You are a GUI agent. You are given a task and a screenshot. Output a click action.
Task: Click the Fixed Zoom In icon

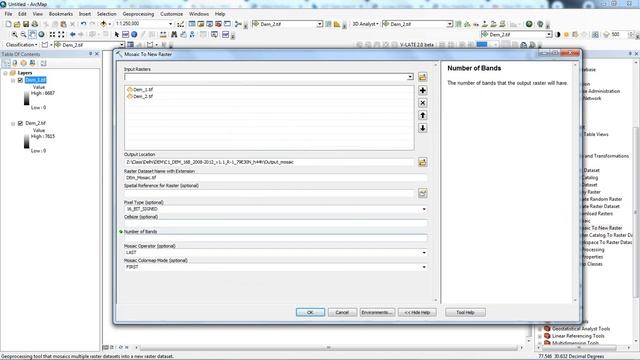52,35
